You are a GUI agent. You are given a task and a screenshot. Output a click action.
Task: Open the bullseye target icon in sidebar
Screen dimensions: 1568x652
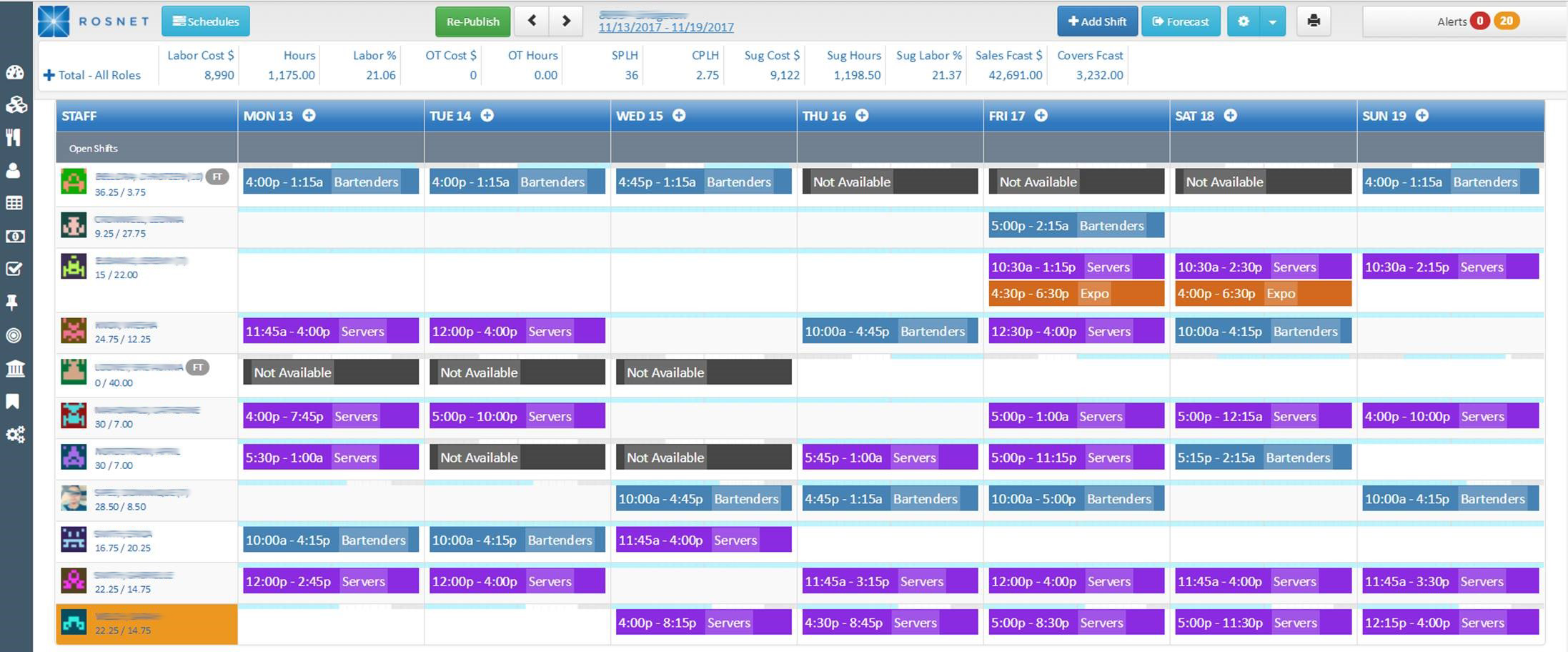[x=14, y=335]
